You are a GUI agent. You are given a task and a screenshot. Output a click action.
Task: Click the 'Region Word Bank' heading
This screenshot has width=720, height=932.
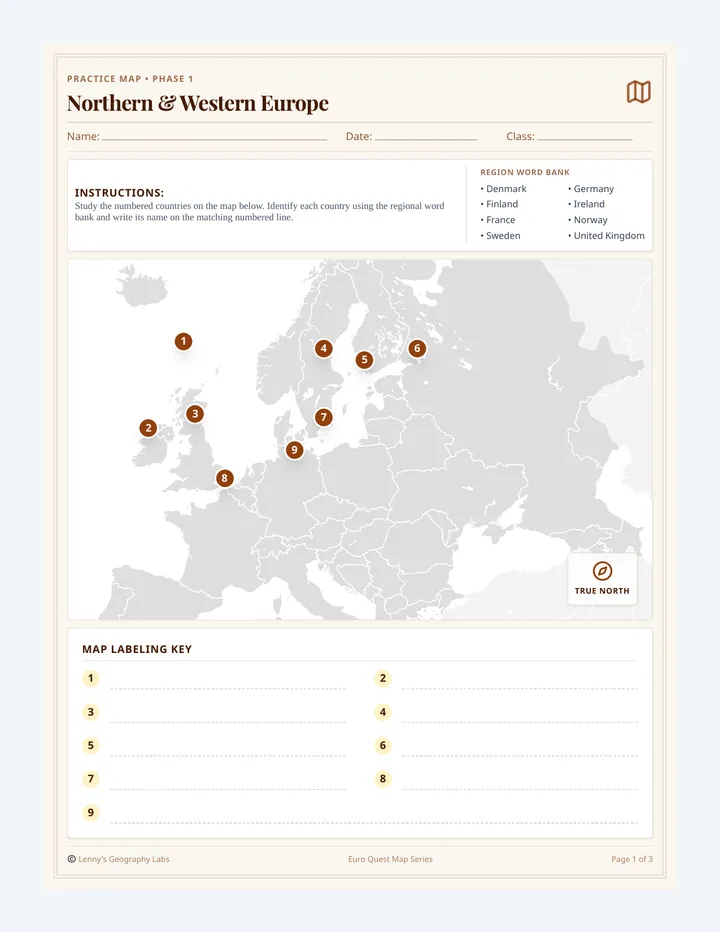pyautogui.click(x=525, y=172)
